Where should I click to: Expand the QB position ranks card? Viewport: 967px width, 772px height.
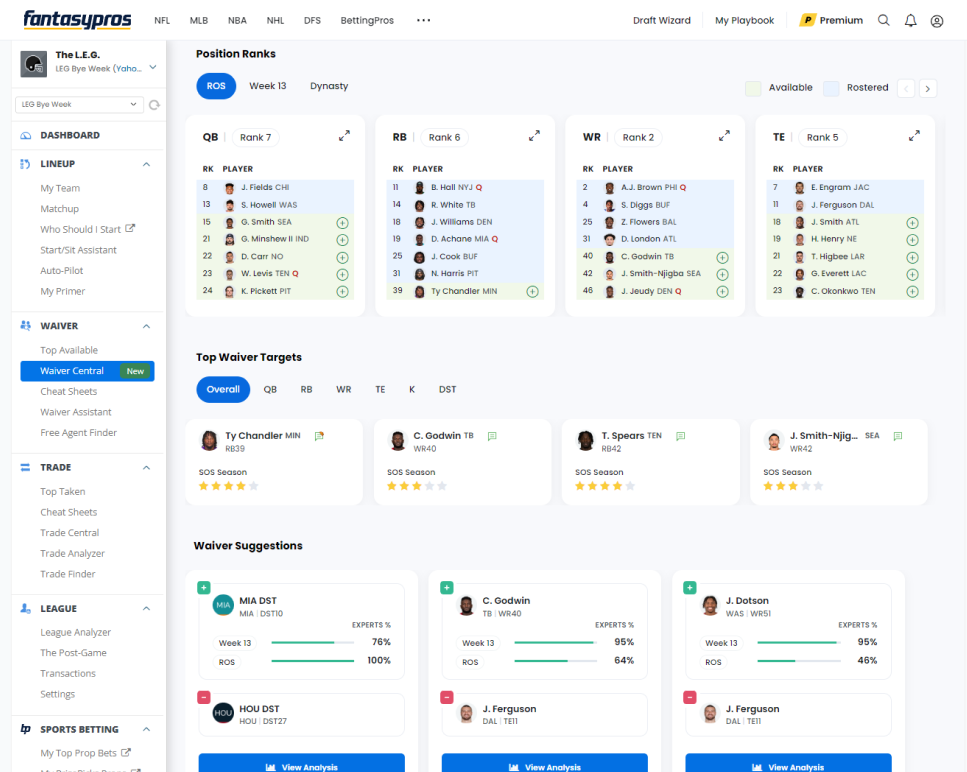(344, 136)
